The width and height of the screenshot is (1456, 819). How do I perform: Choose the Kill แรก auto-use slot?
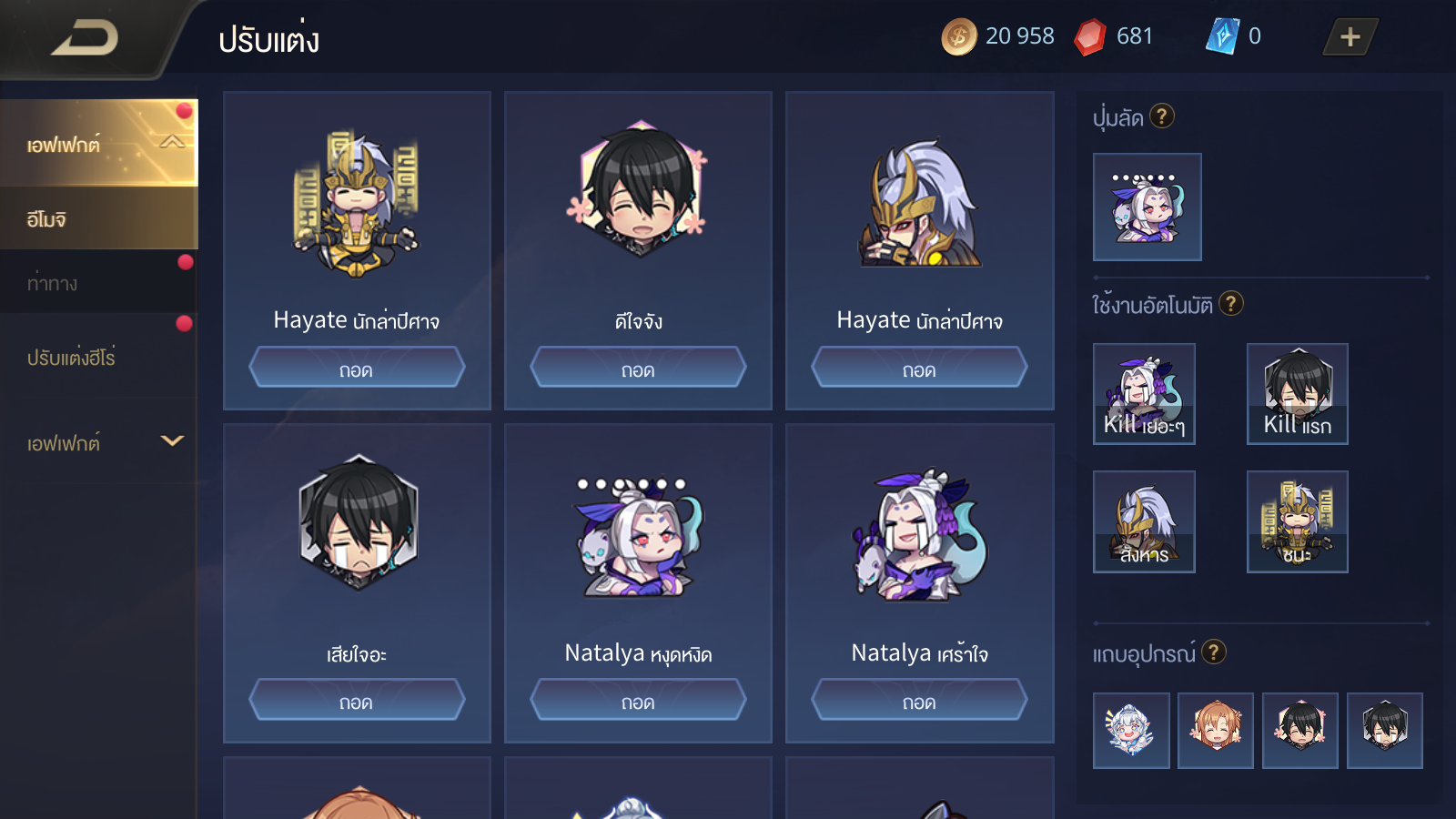tap(1297, 393)
